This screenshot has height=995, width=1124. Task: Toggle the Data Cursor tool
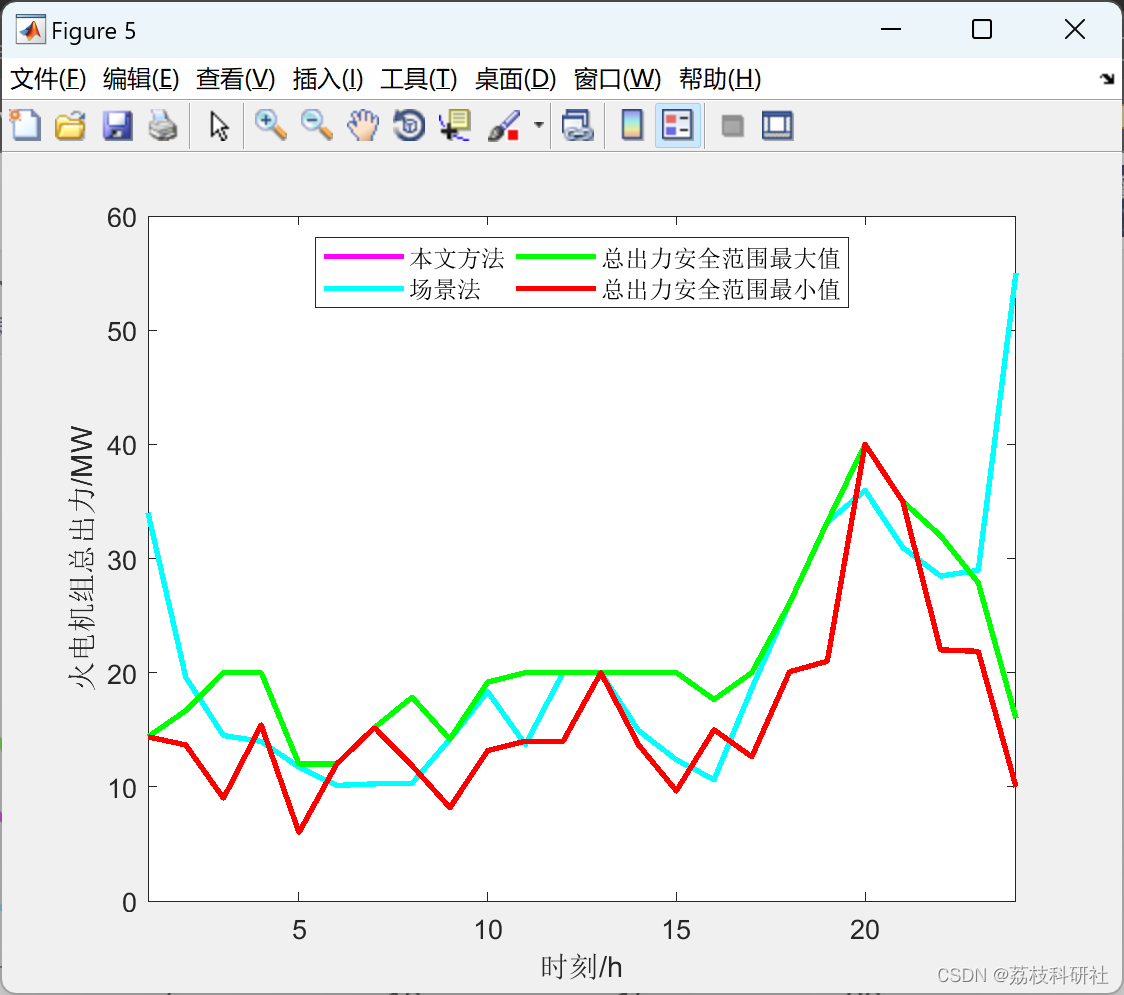[455, 126]
